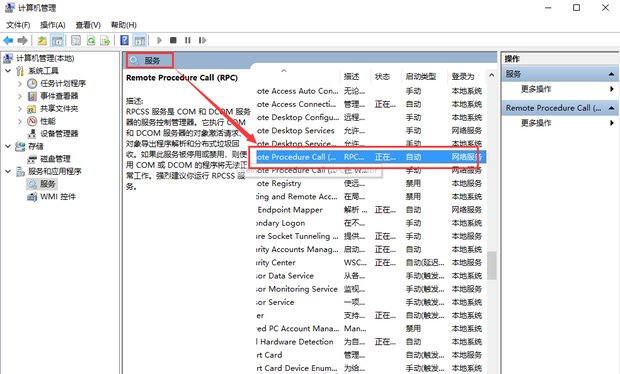Click the Refresh toolbar icon

tap(91, 40)
